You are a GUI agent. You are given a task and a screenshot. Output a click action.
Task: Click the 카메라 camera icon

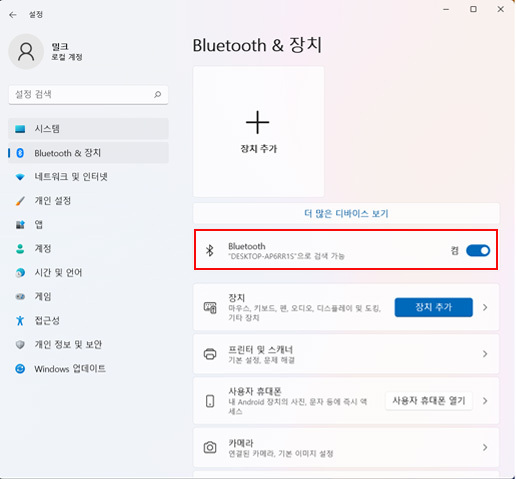[x=210, y=447]
